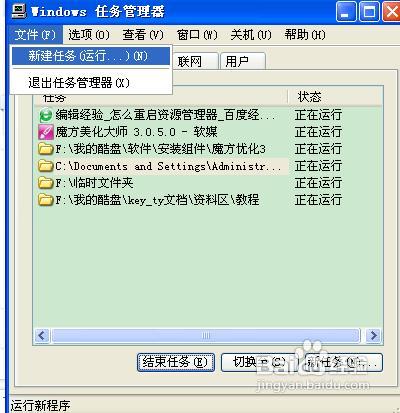Click the left arrow of horizontal scrollbar
The height and width of the screenshot is (413, 400).
coord(42,335)
